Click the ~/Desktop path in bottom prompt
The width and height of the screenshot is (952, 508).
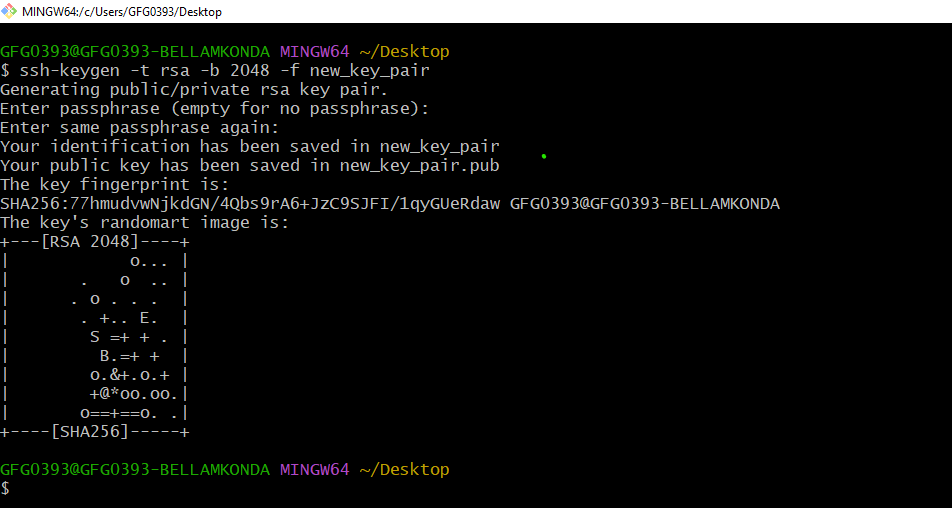[x=403, y=470]
